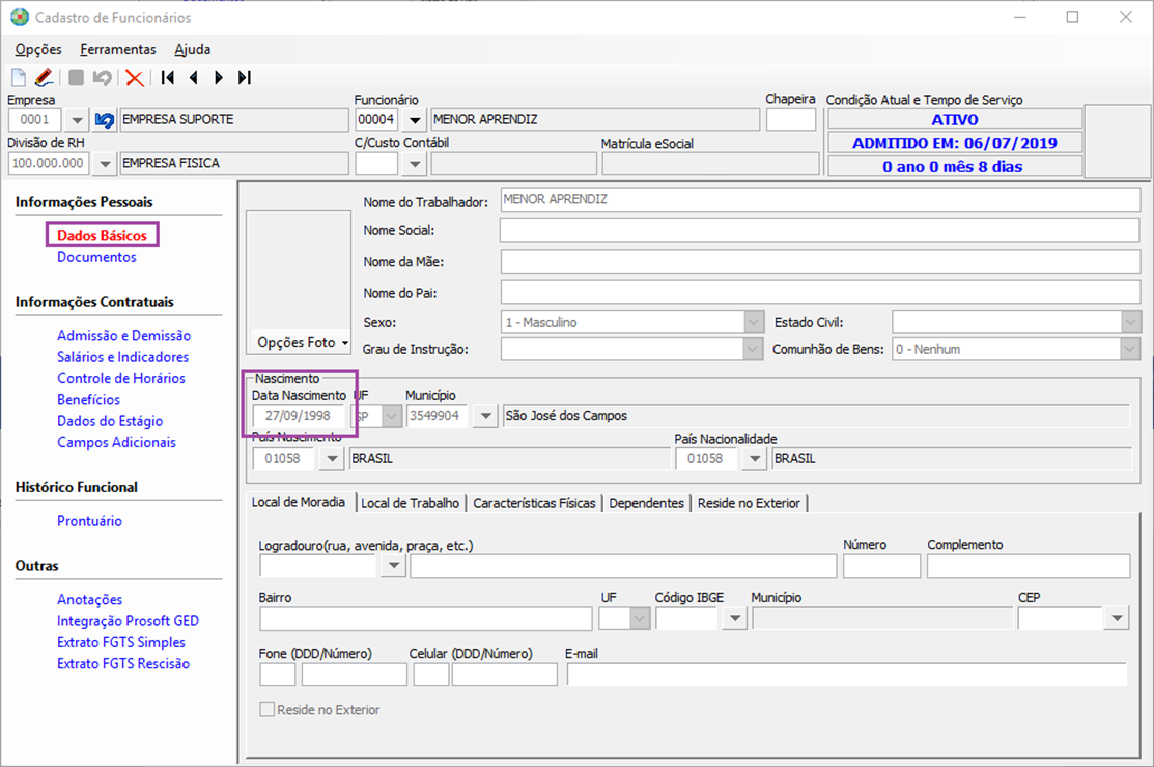Open Dados do Estágio
The height and width of the screenshot is (767, 1154).
tap(110, 421)
